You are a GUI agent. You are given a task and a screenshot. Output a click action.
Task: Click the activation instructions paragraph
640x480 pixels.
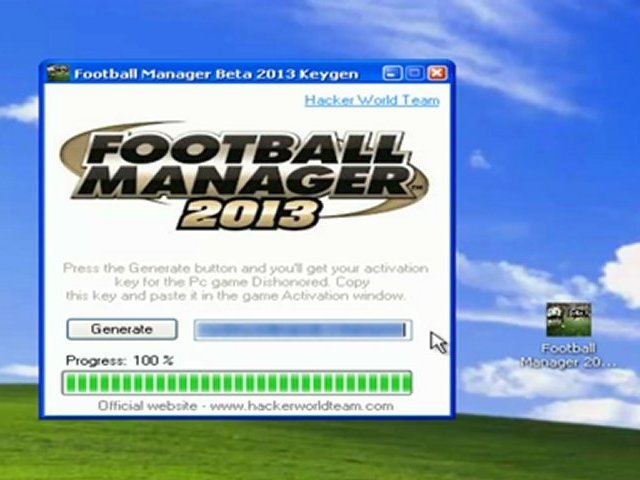tap(245, 282)
